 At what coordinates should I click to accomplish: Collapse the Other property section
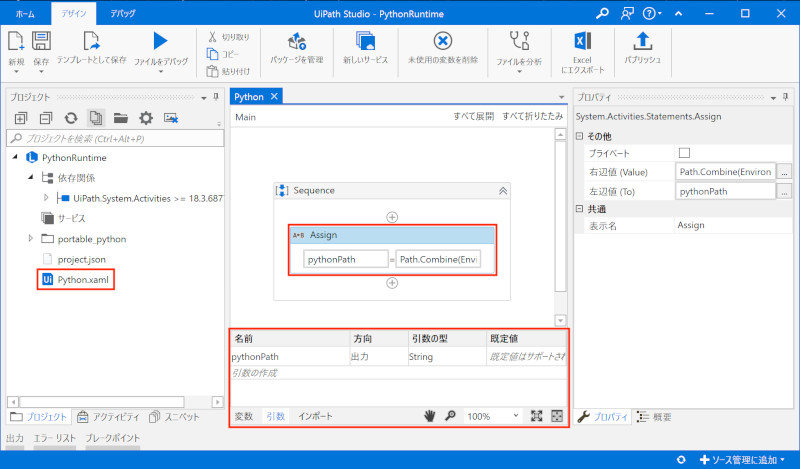point(579,136)
